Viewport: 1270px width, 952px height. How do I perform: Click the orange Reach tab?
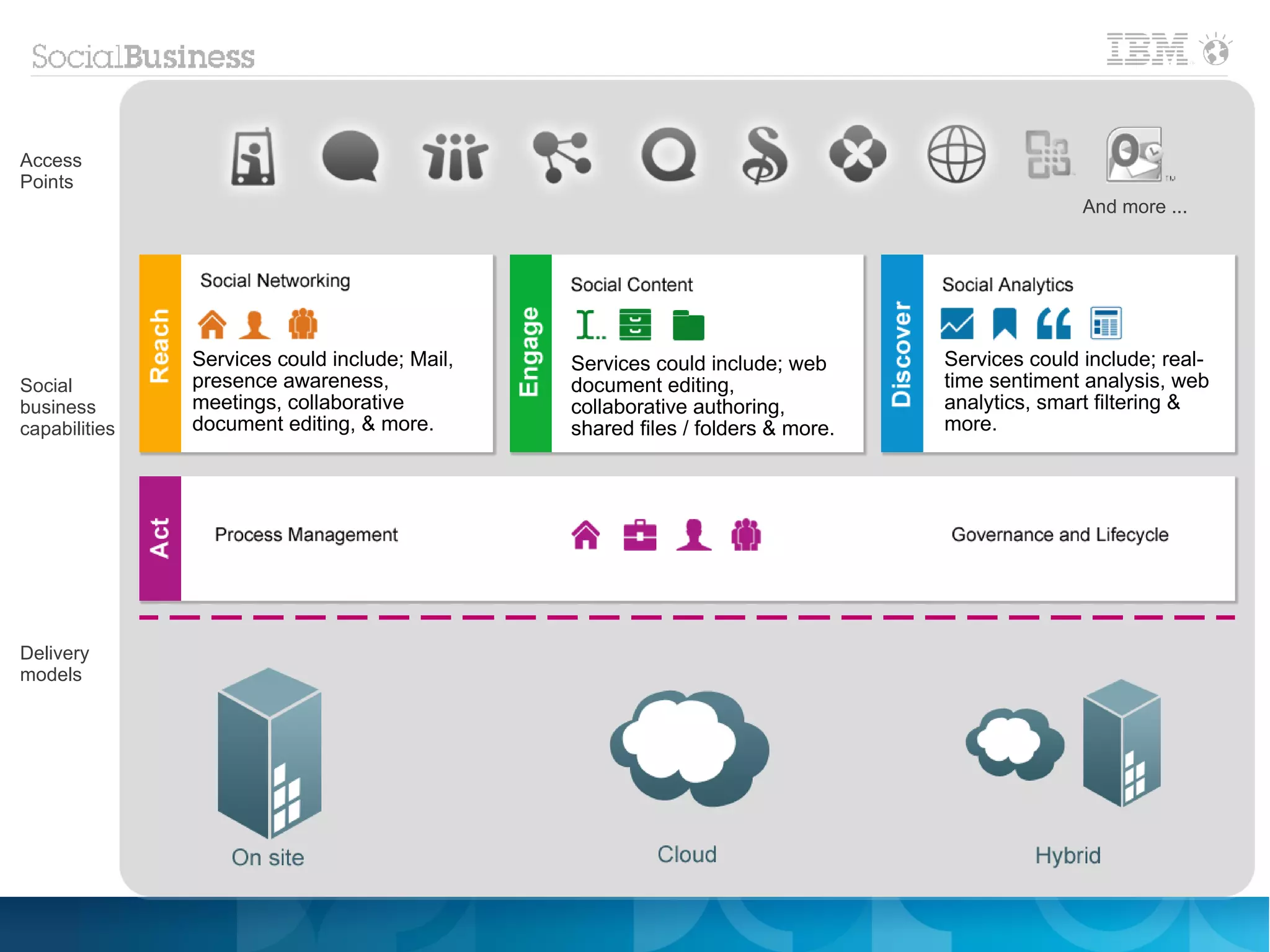[160, 353]
